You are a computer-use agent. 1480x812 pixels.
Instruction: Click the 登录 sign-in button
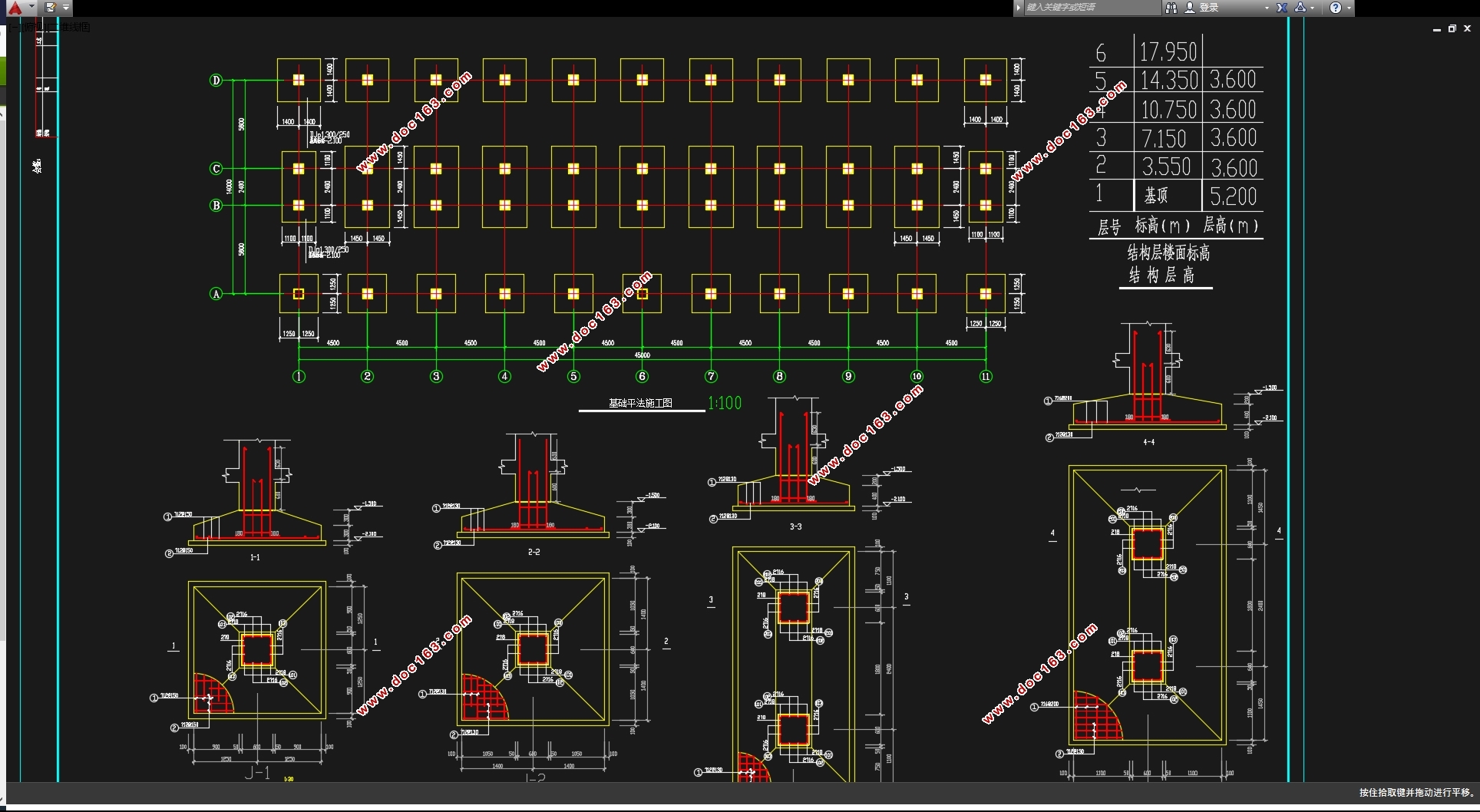coord(1209,8)
